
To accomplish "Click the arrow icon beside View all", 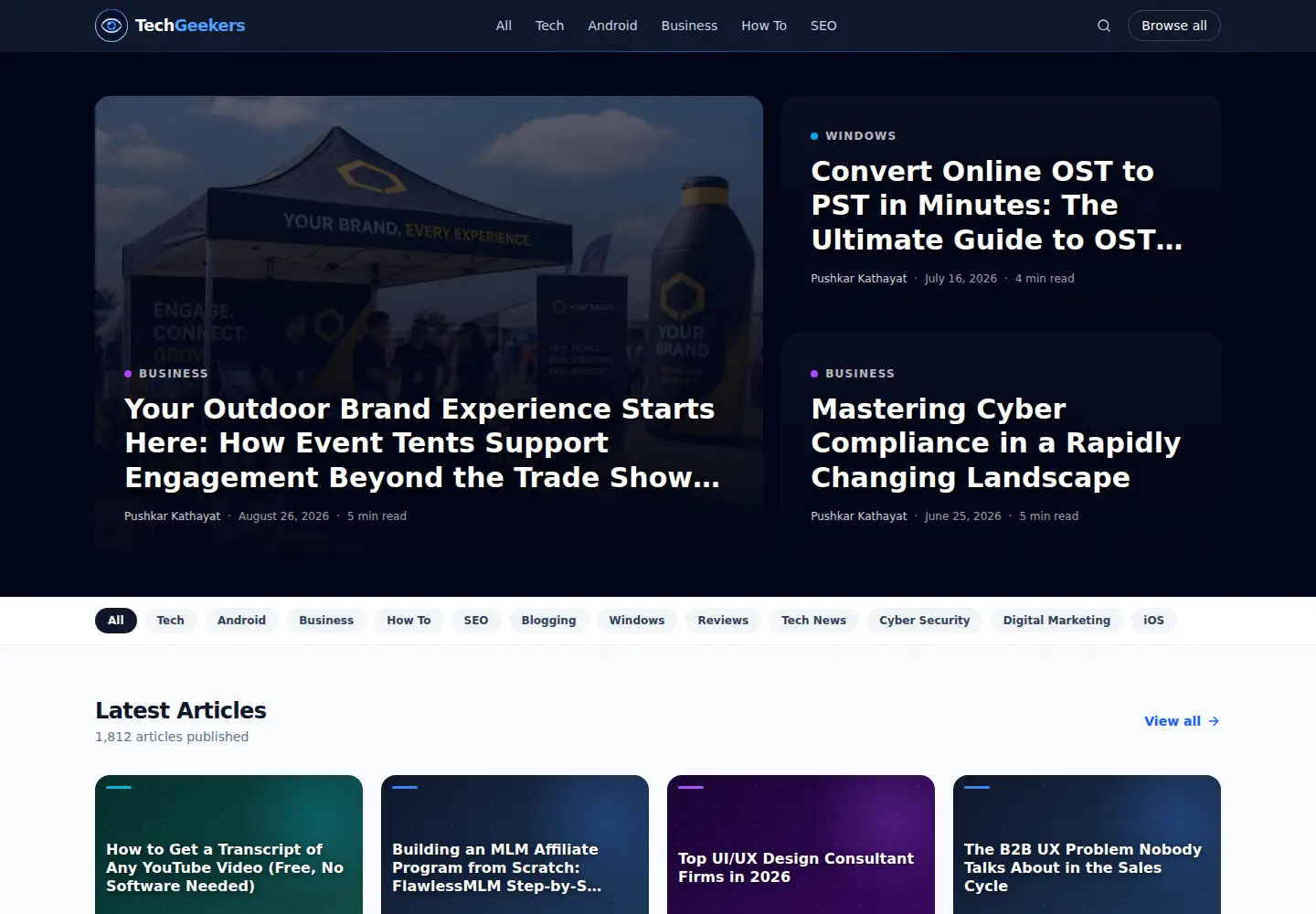I will coord(1214,721).
